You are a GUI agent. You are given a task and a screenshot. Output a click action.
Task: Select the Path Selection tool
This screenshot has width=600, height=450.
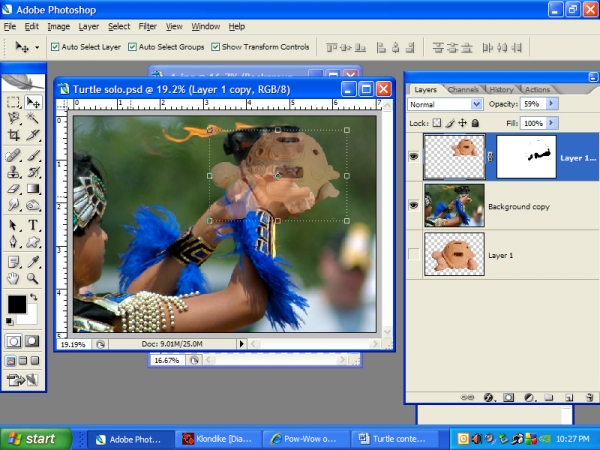pos(13,225)
